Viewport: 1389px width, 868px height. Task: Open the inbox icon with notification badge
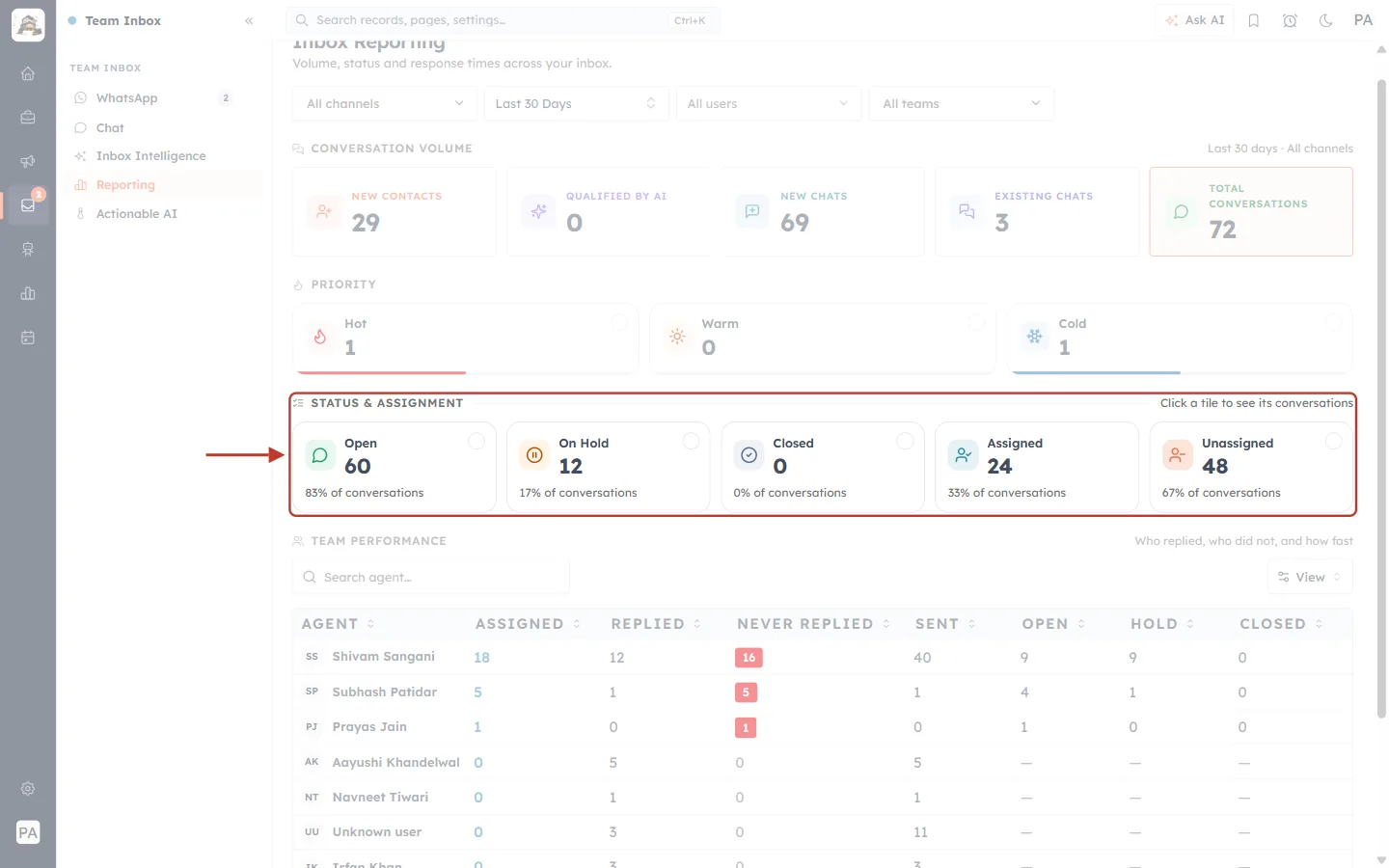click(28, 204)
